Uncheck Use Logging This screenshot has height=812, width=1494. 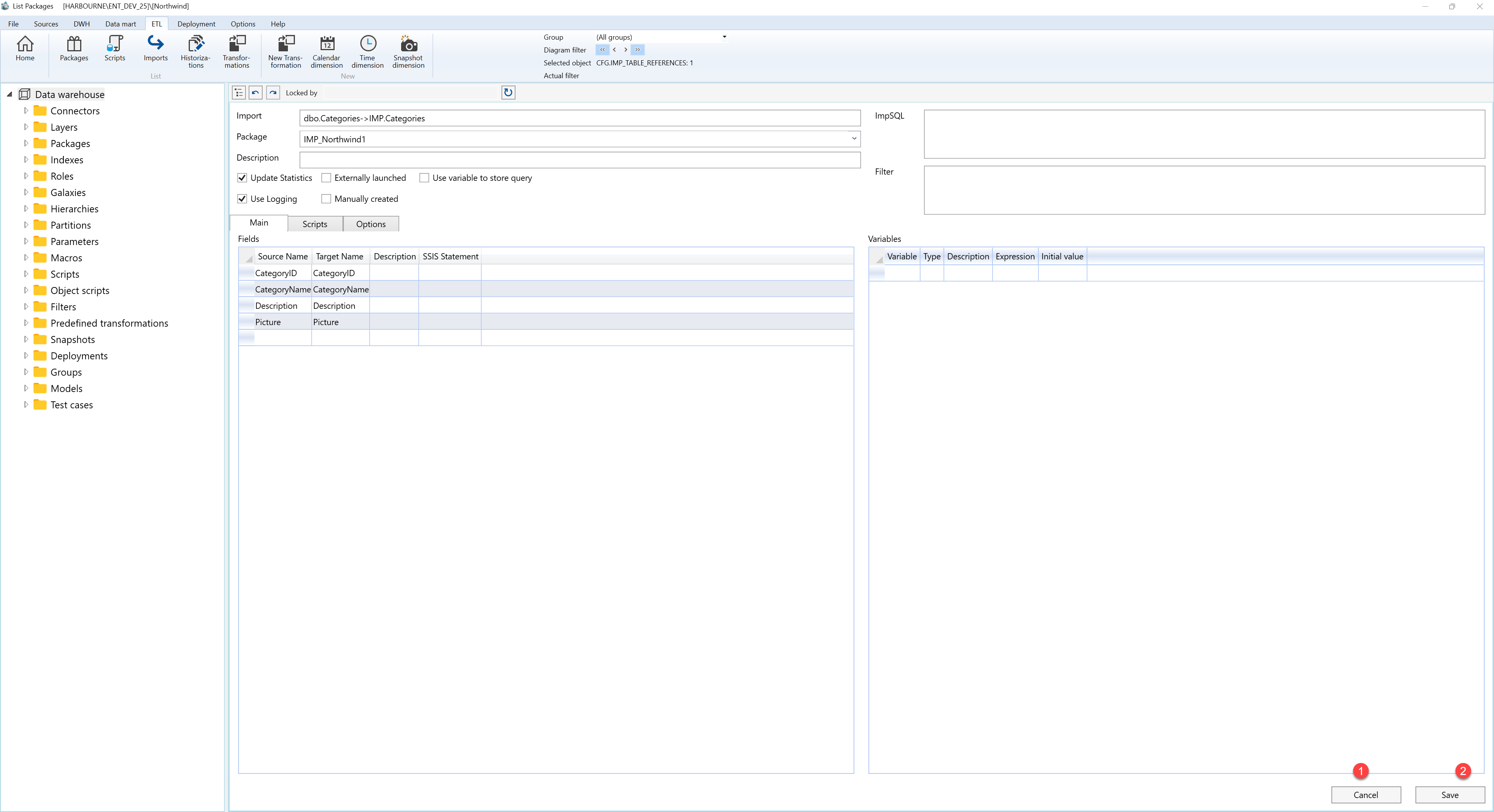[x=242, y=199]
